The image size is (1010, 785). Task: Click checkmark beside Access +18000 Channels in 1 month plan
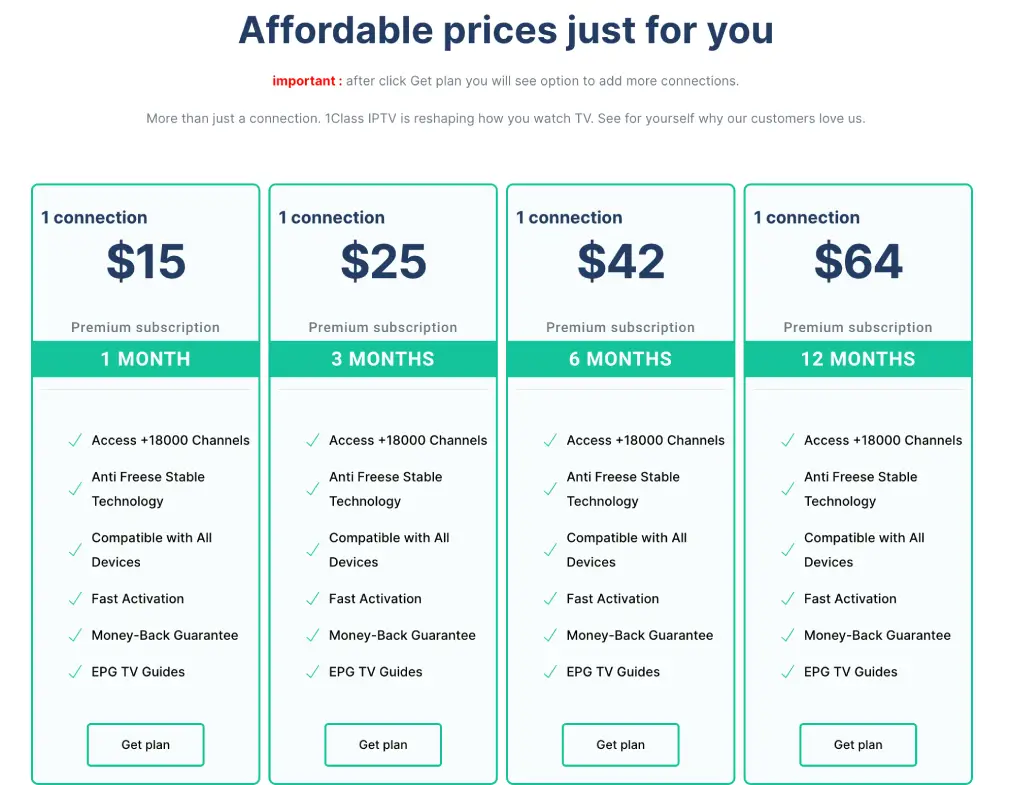pos(75,440)
